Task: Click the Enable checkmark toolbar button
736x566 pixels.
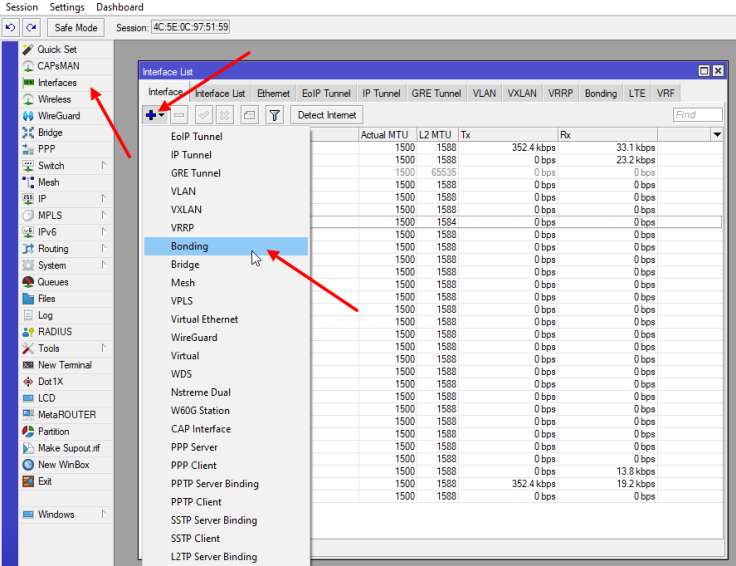Action: coord(203,115)
